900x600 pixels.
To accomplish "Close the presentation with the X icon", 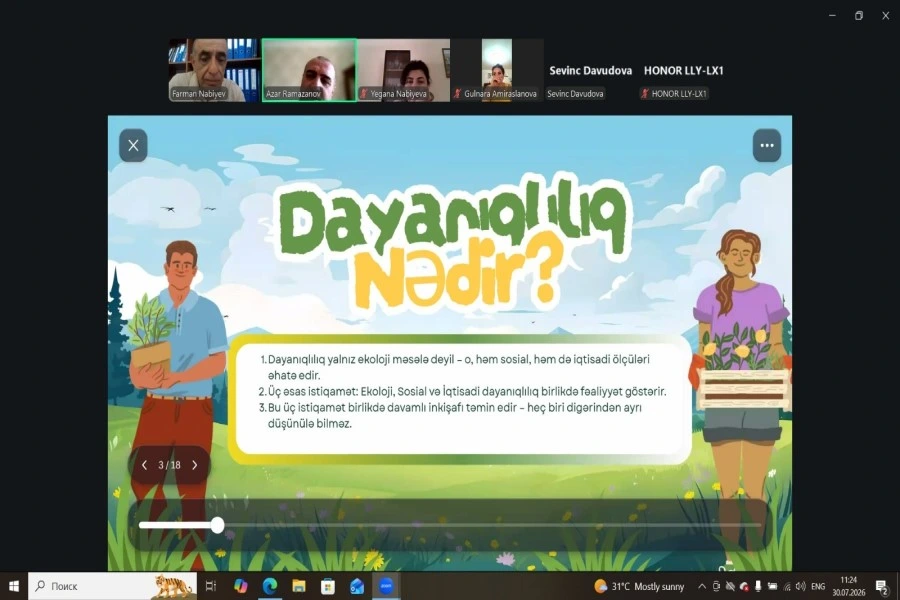I will [133, 145].
